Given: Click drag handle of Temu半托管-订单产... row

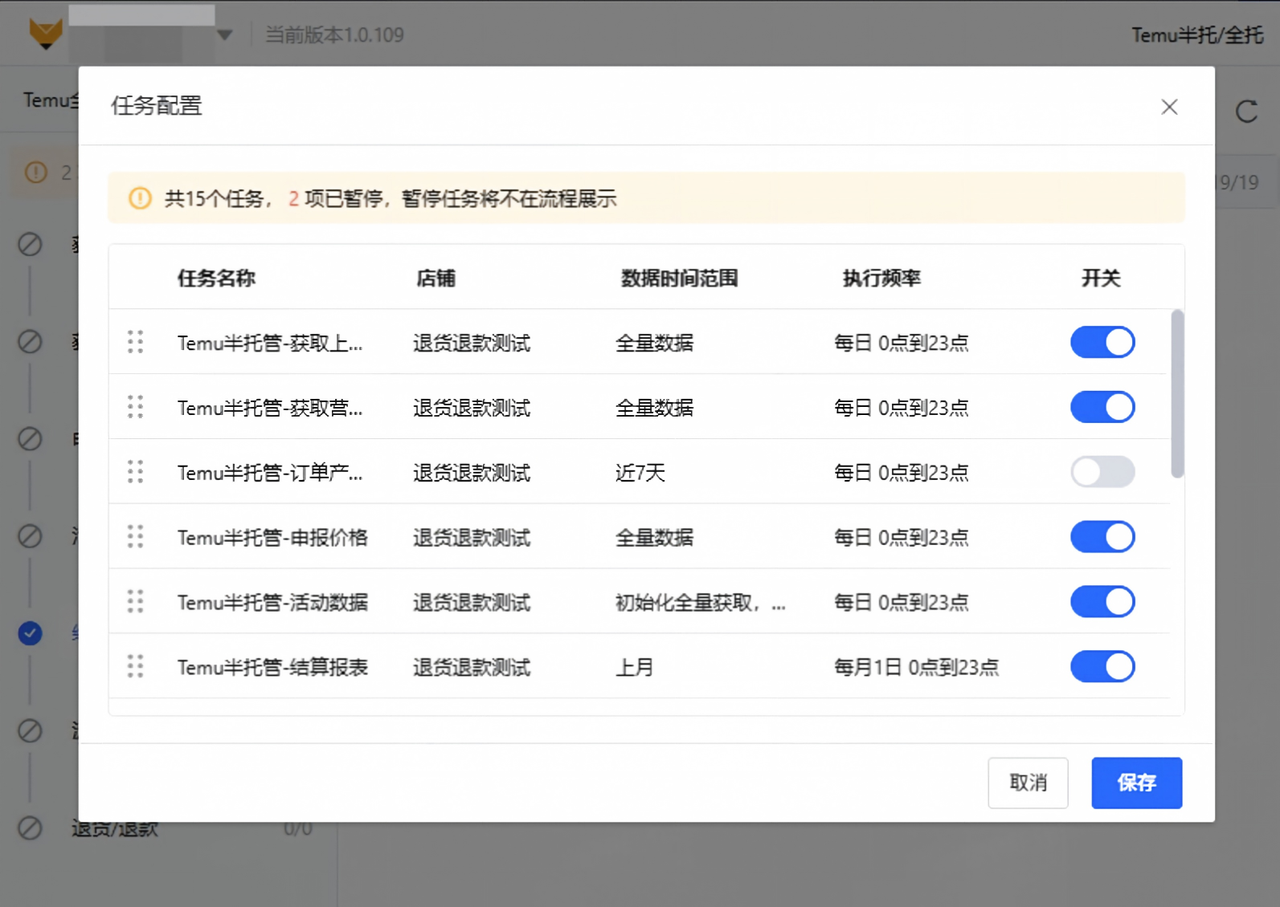Looking at the screenshot, I should 136,472.
